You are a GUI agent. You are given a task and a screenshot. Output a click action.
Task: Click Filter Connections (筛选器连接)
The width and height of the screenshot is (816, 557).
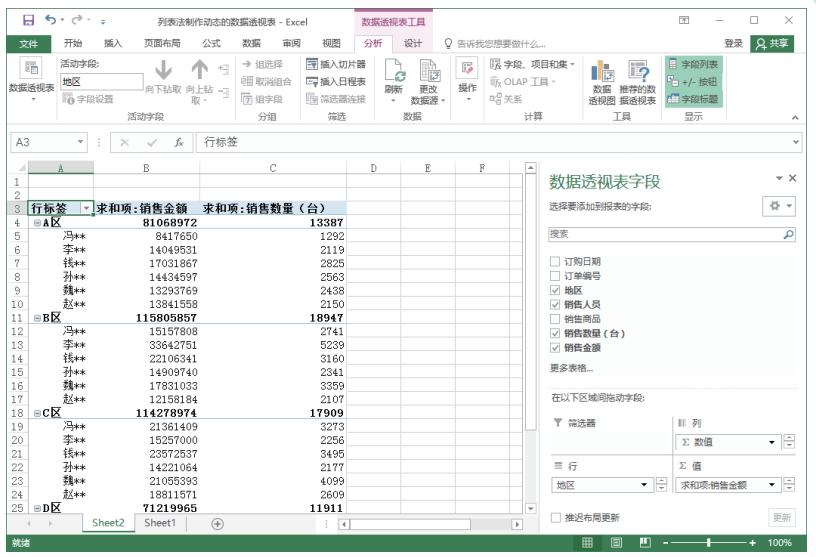[x=336, y=99]
